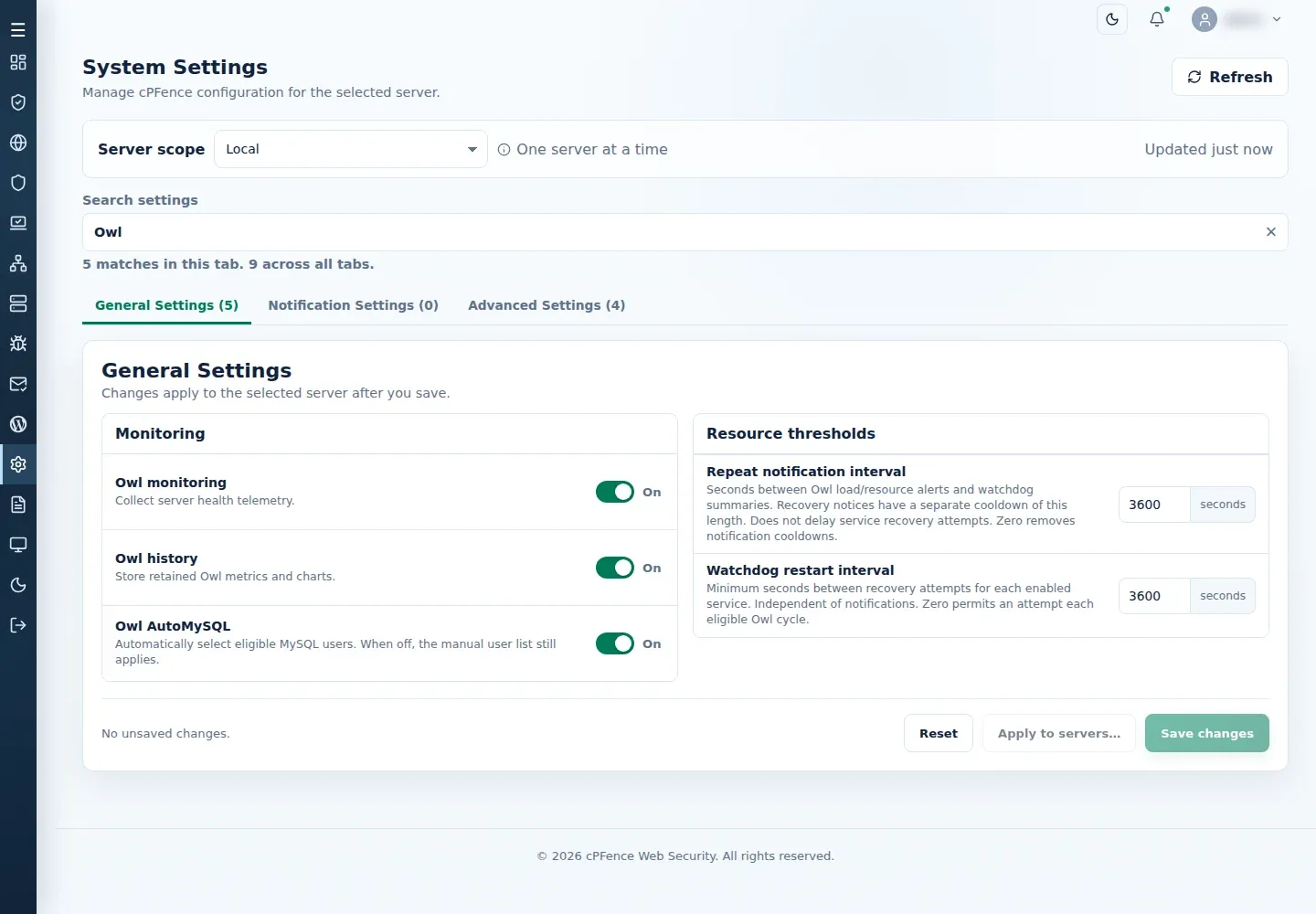Focus the Search settings input field
The height and width of the screenshot is (914, 1316).
click(x=685, y=232)
